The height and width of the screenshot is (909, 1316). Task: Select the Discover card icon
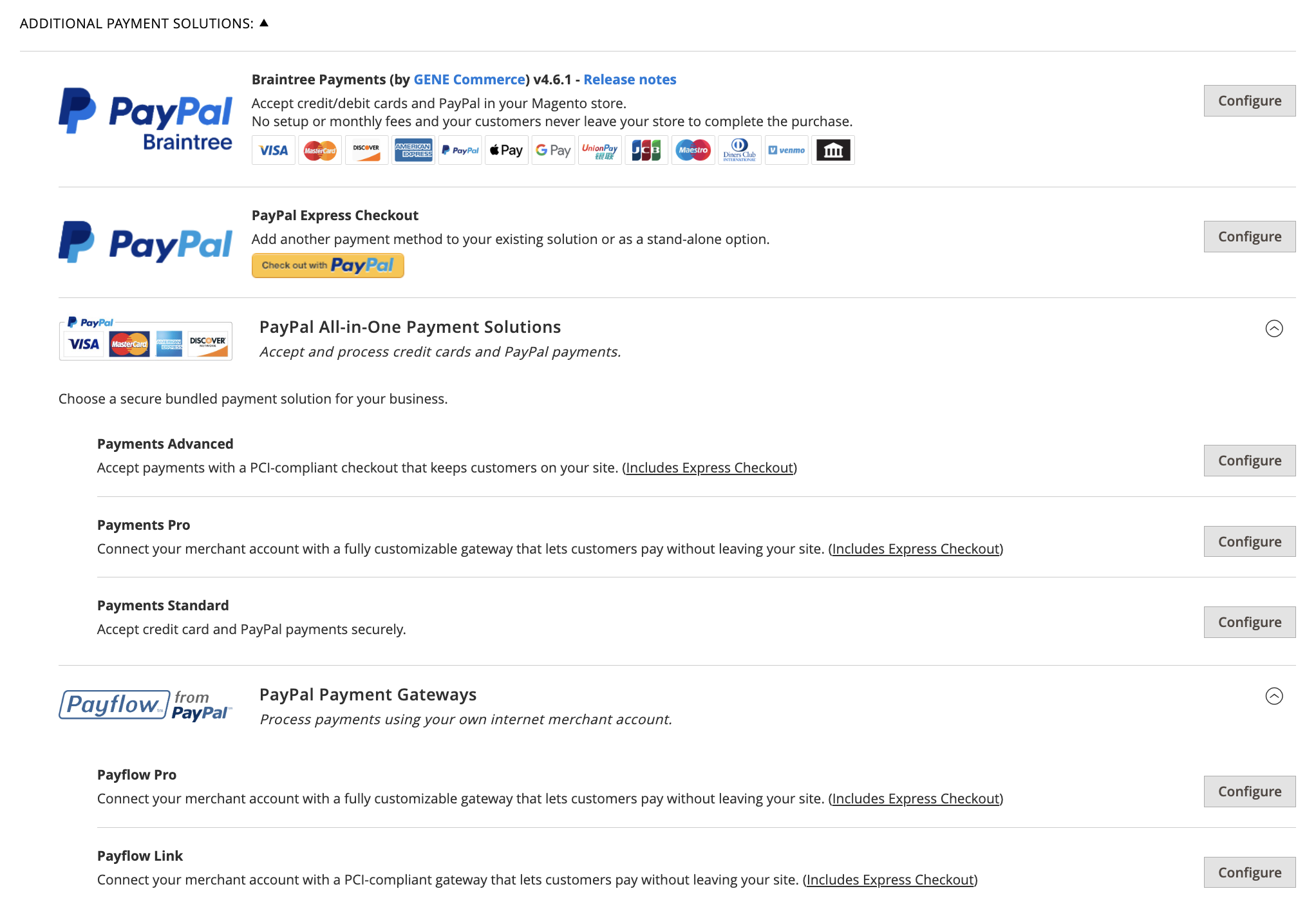pyautogui.click(x=366, y=150)
